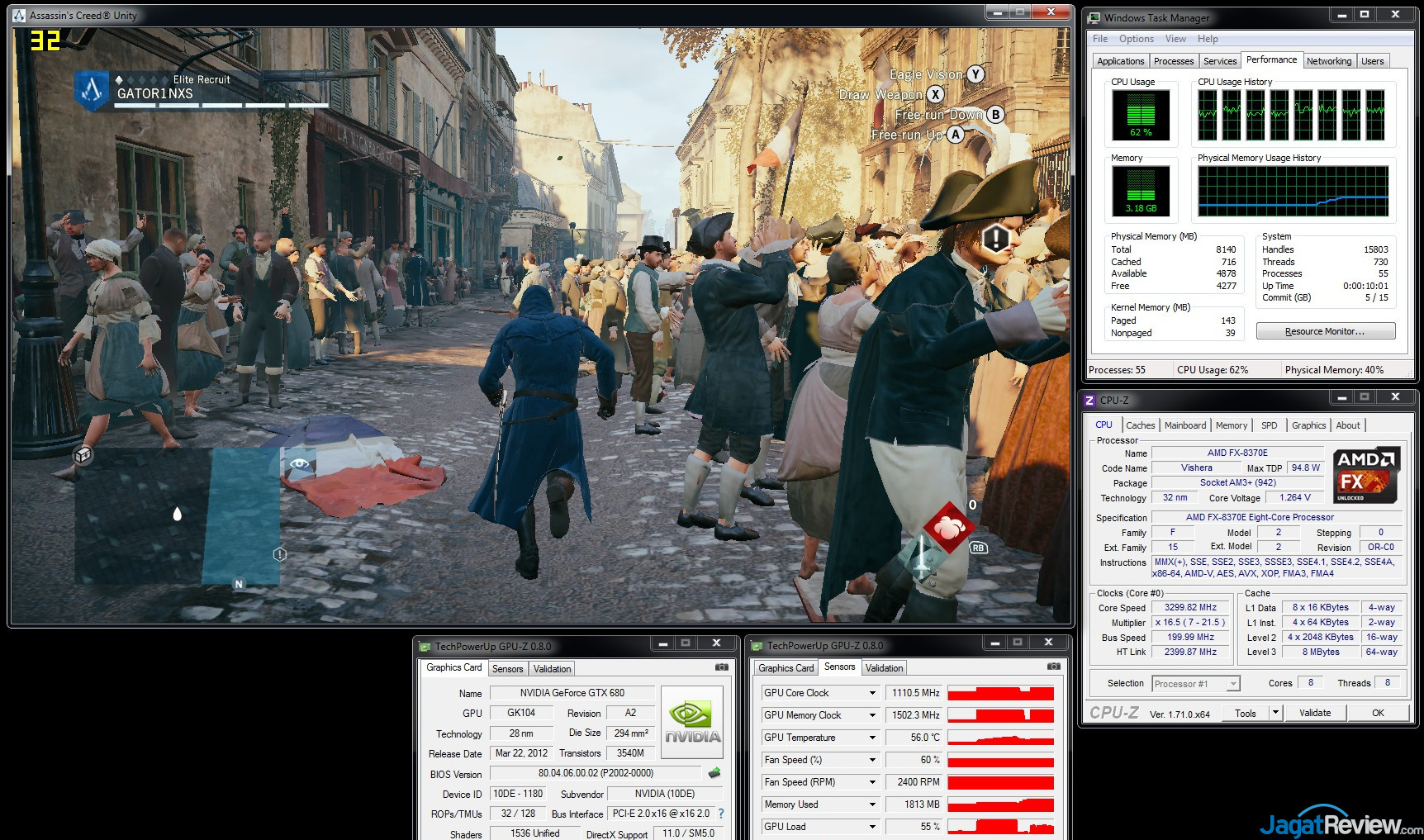Open the View menu in Task Manager
1424x840 pixels.
point(1175,39)
